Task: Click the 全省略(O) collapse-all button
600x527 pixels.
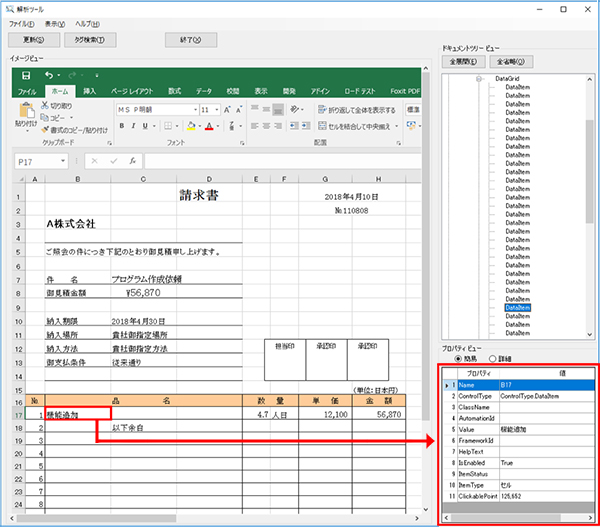Action: click(511, 62)
